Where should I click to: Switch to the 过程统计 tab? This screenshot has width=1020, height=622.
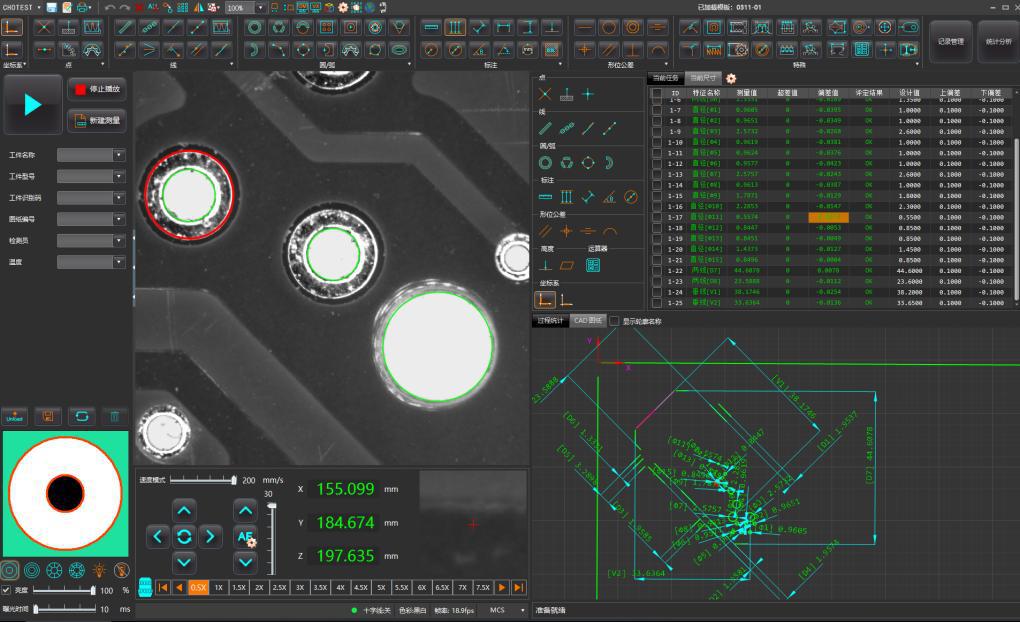(x=550, y=321)
